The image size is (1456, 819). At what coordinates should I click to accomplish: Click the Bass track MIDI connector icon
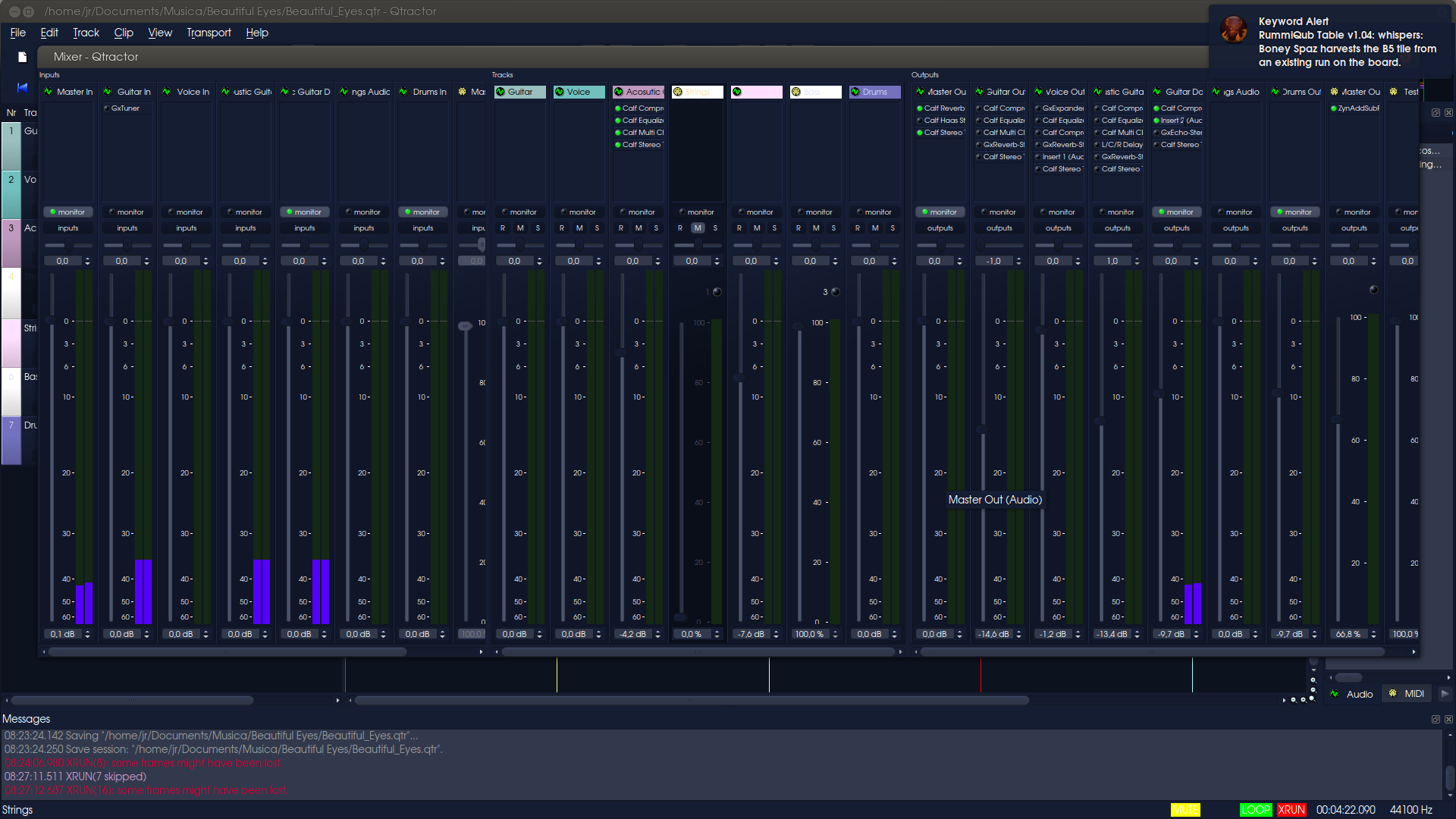[x=796, y=92]
